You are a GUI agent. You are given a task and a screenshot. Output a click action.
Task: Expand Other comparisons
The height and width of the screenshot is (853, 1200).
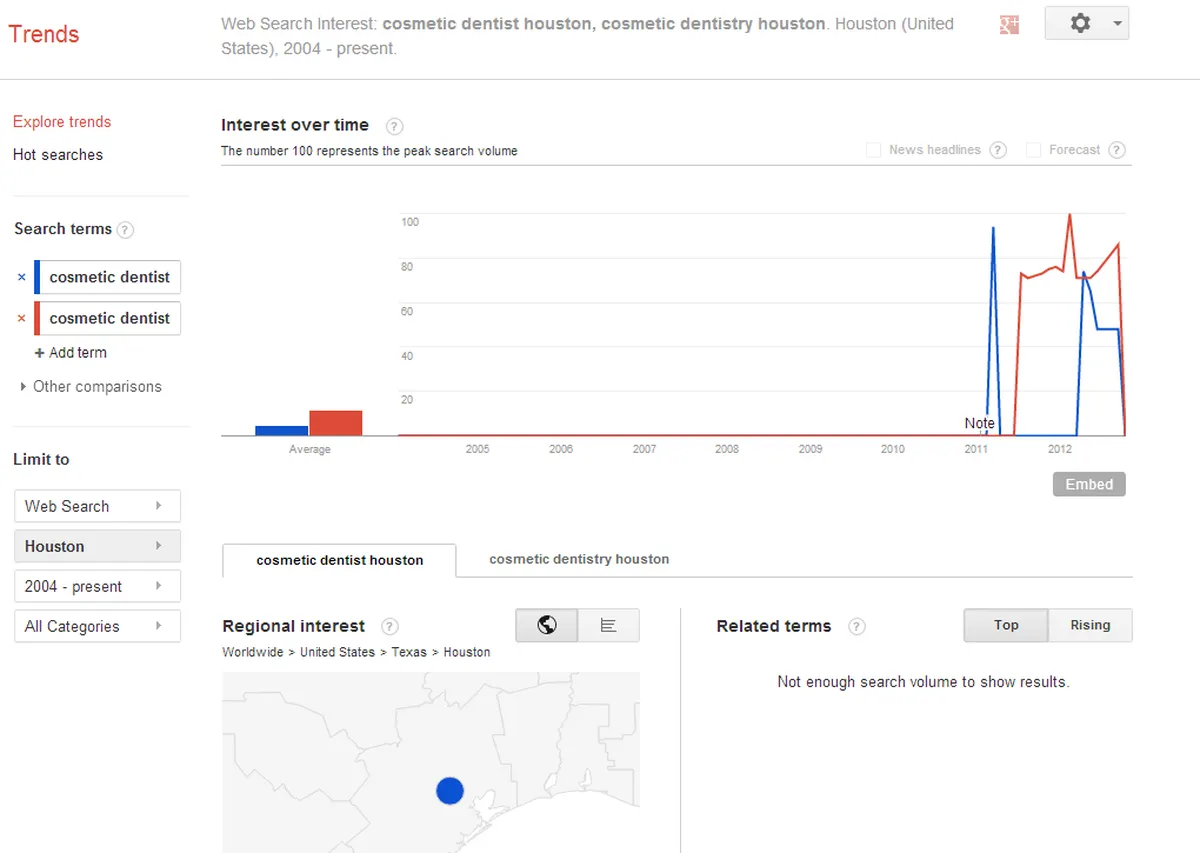click(90, 387)
